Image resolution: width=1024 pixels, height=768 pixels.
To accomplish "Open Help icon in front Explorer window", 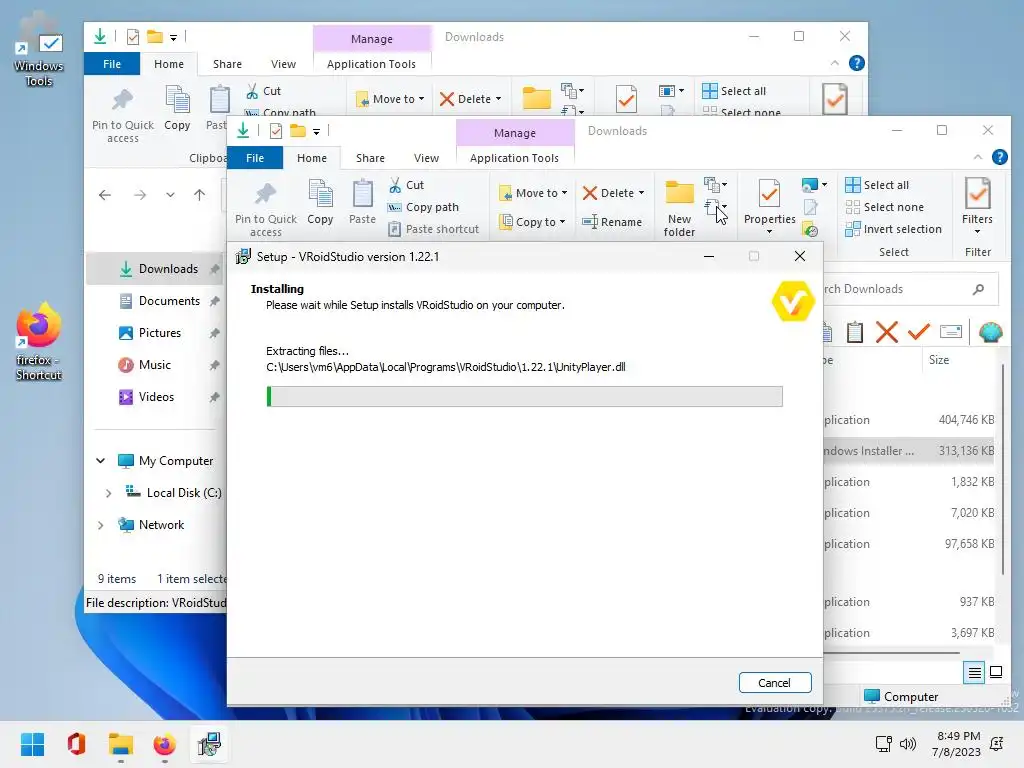I will [999, 157].
